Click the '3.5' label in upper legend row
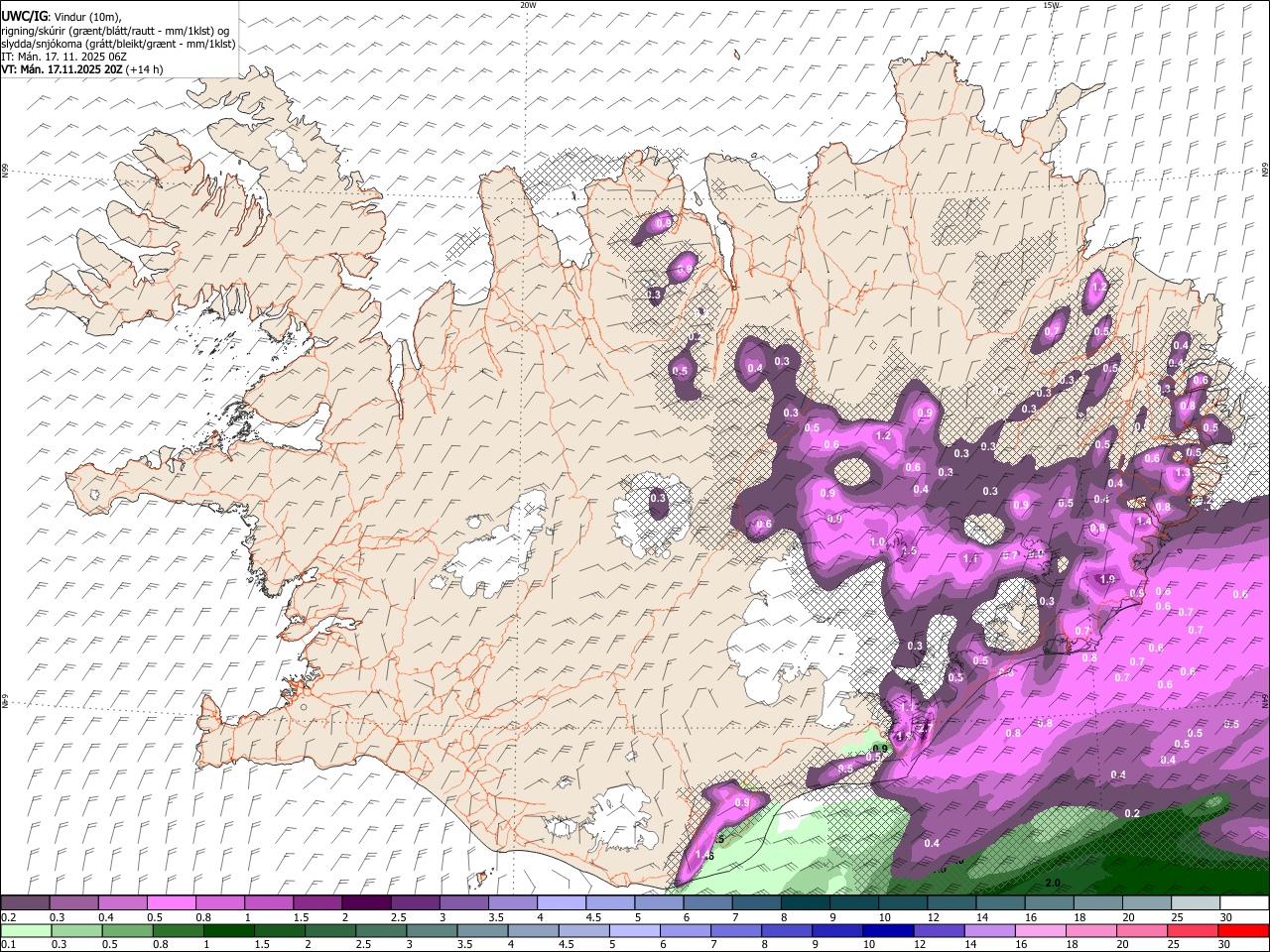 pyautogui.click(x=496, y=917)
